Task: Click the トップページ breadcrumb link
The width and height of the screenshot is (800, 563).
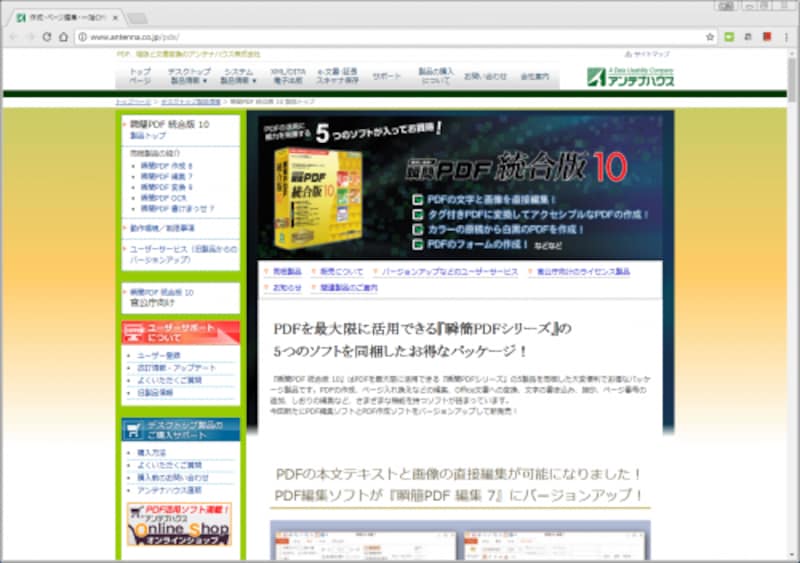Action: click(133, 102)
